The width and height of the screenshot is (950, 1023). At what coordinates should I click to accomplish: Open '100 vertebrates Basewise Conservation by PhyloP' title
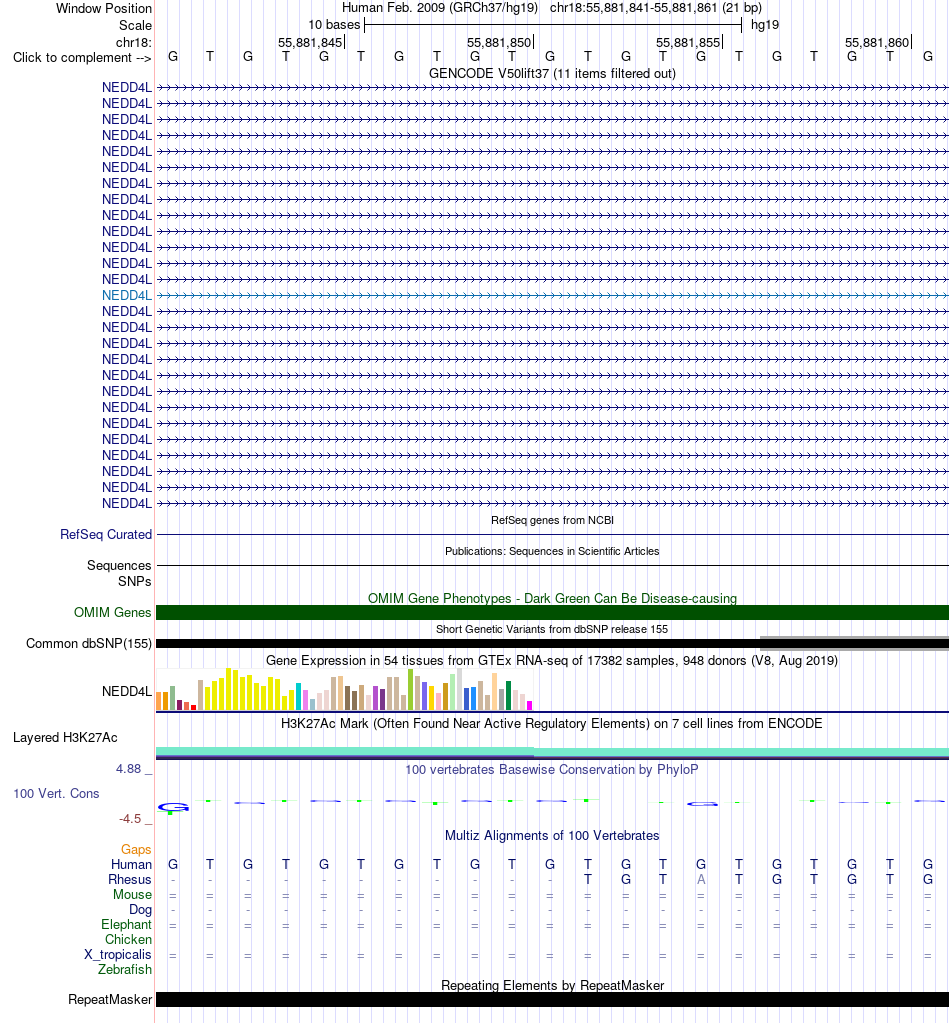tap(552, 770)
